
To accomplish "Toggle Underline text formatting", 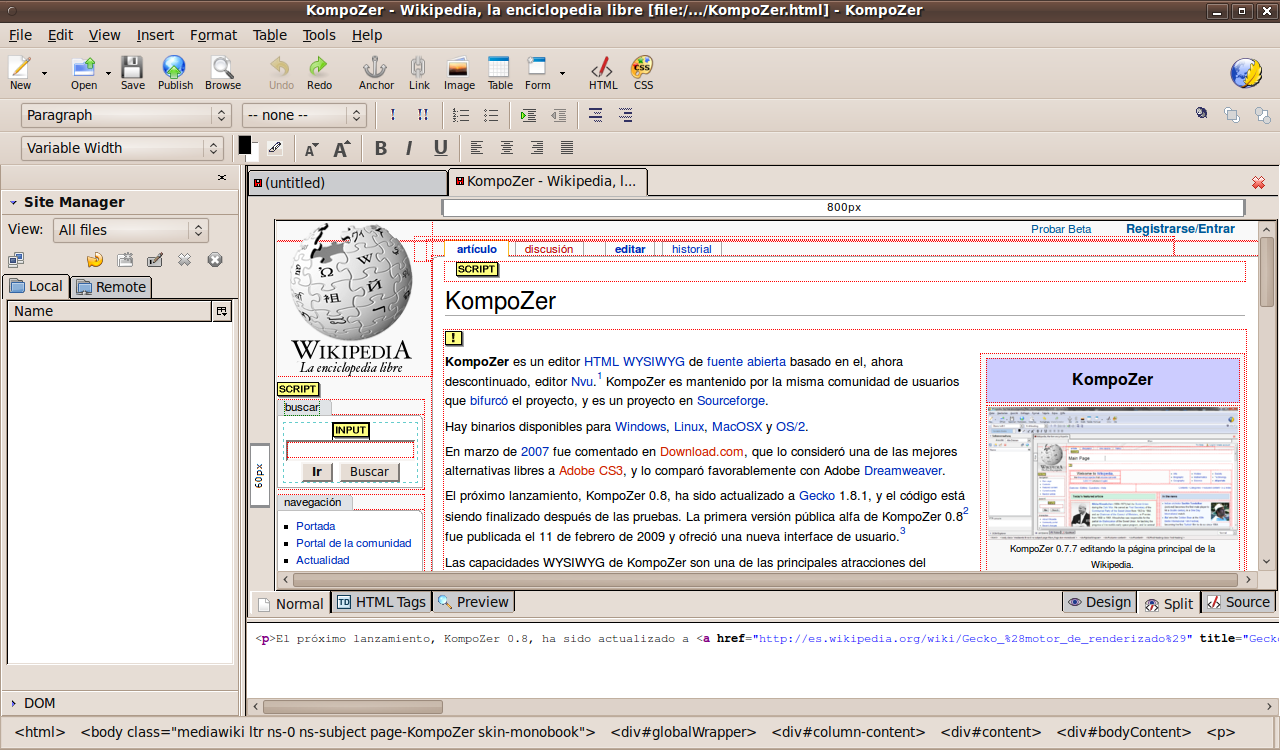I will [440, 148].
